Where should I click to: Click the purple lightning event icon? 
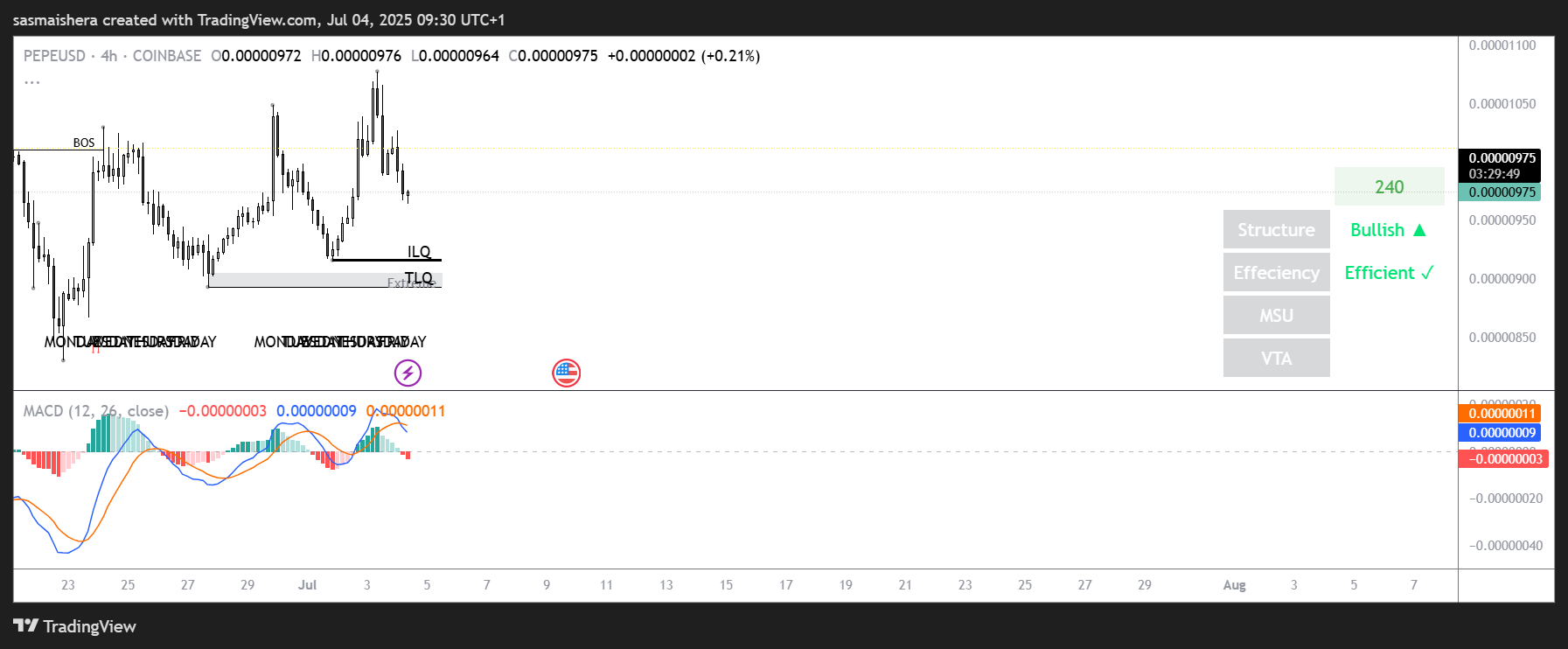[x=408, y=373]
